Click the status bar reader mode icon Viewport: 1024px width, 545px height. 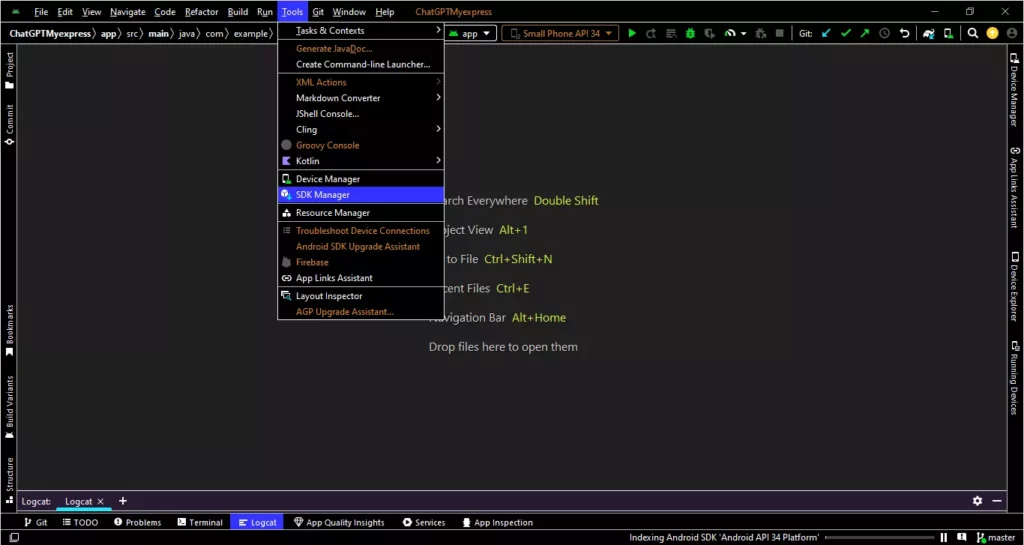click(x=963, y=537)
